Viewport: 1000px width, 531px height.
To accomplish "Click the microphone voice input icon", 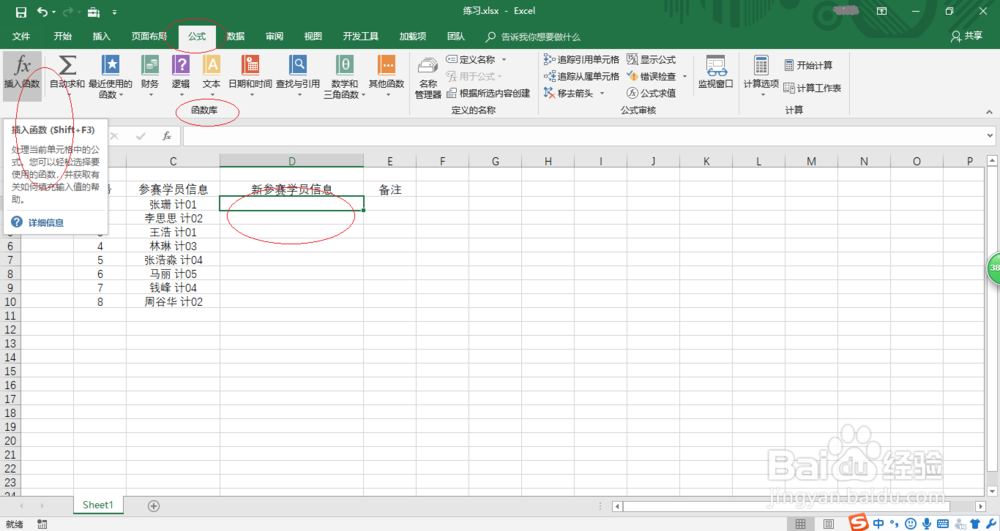I will click(x=927, y=523).
